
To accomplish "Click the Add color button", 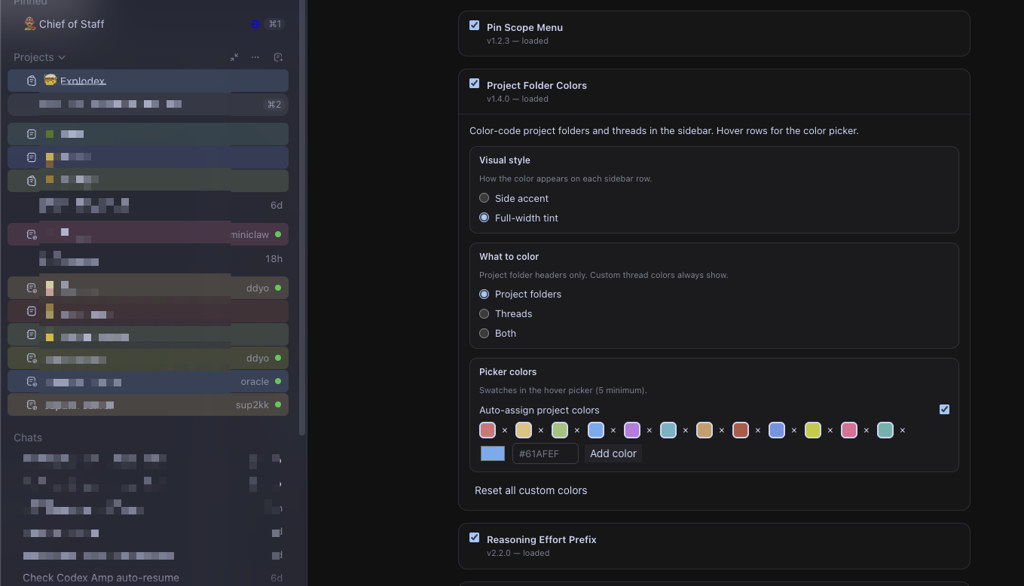I will point(613,453).
